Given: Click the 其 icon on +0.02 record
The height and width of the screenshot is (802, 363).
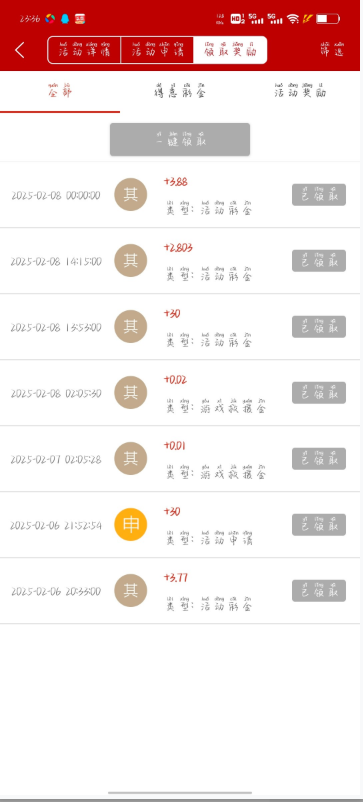Looking at the screenshot, I should [x=130, y=392].
